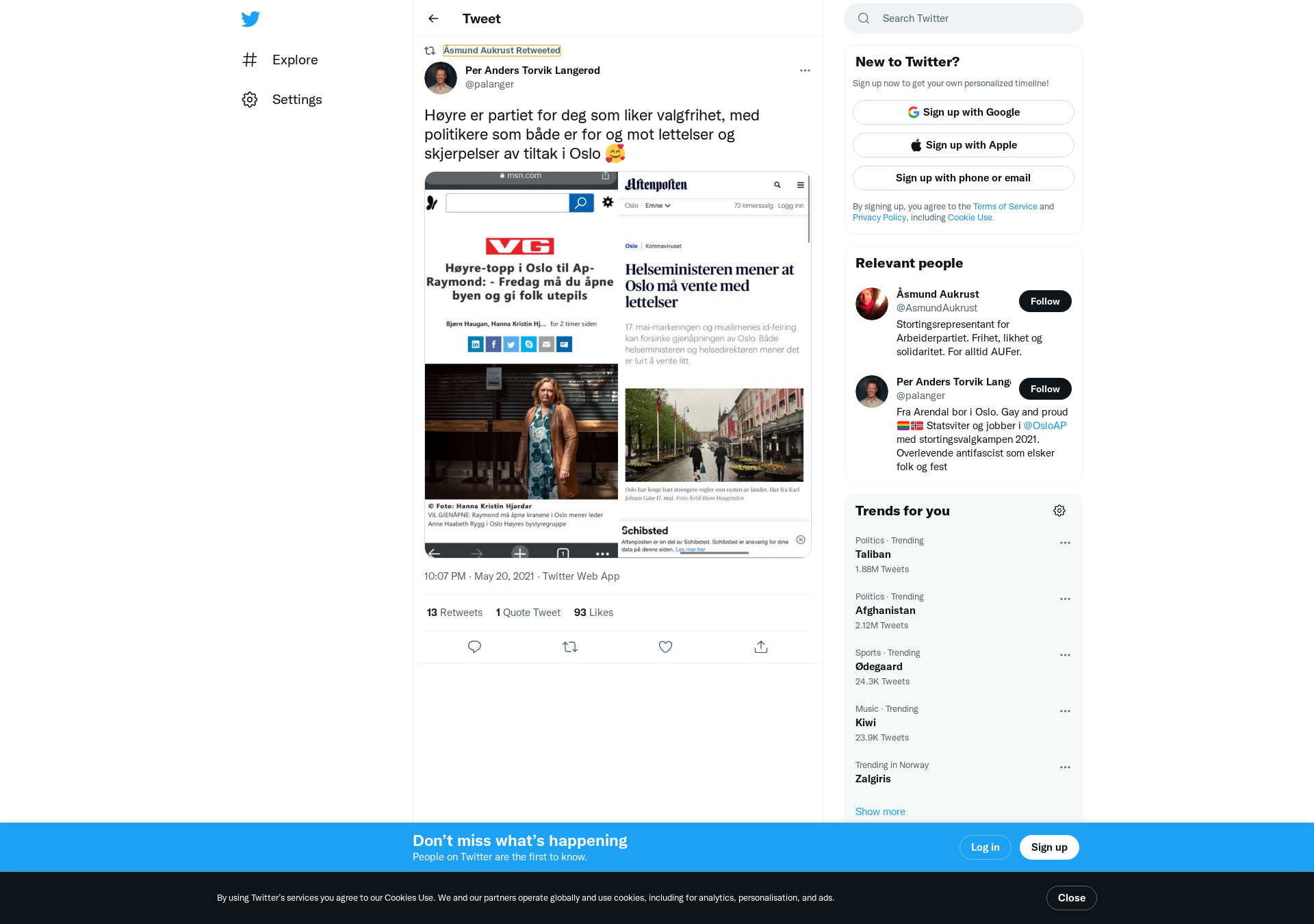Like the tweet with the heart icon

click(665, 647)
